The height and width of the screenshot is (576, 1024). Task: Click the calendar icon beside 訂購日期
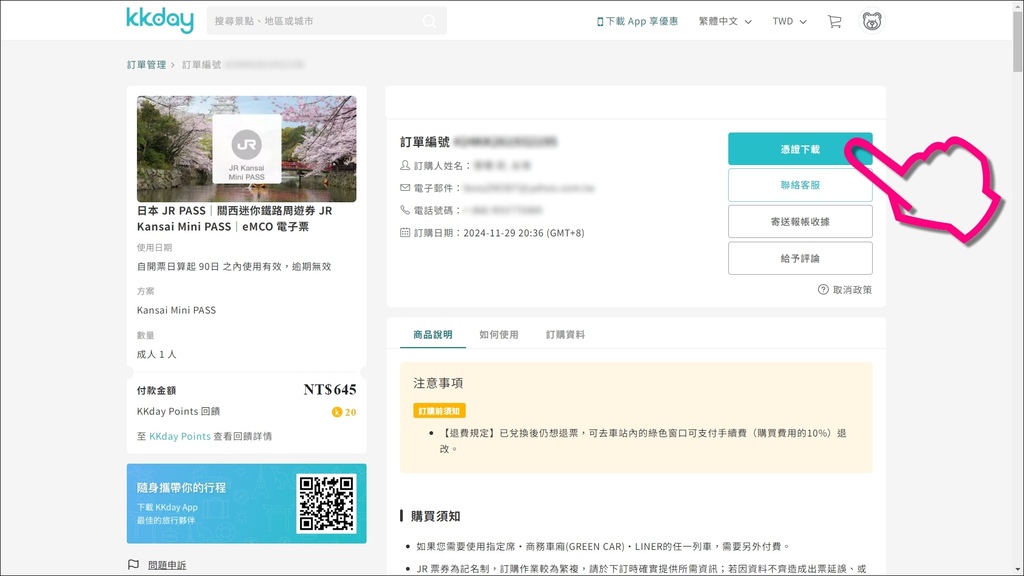(x=405, y=232)
